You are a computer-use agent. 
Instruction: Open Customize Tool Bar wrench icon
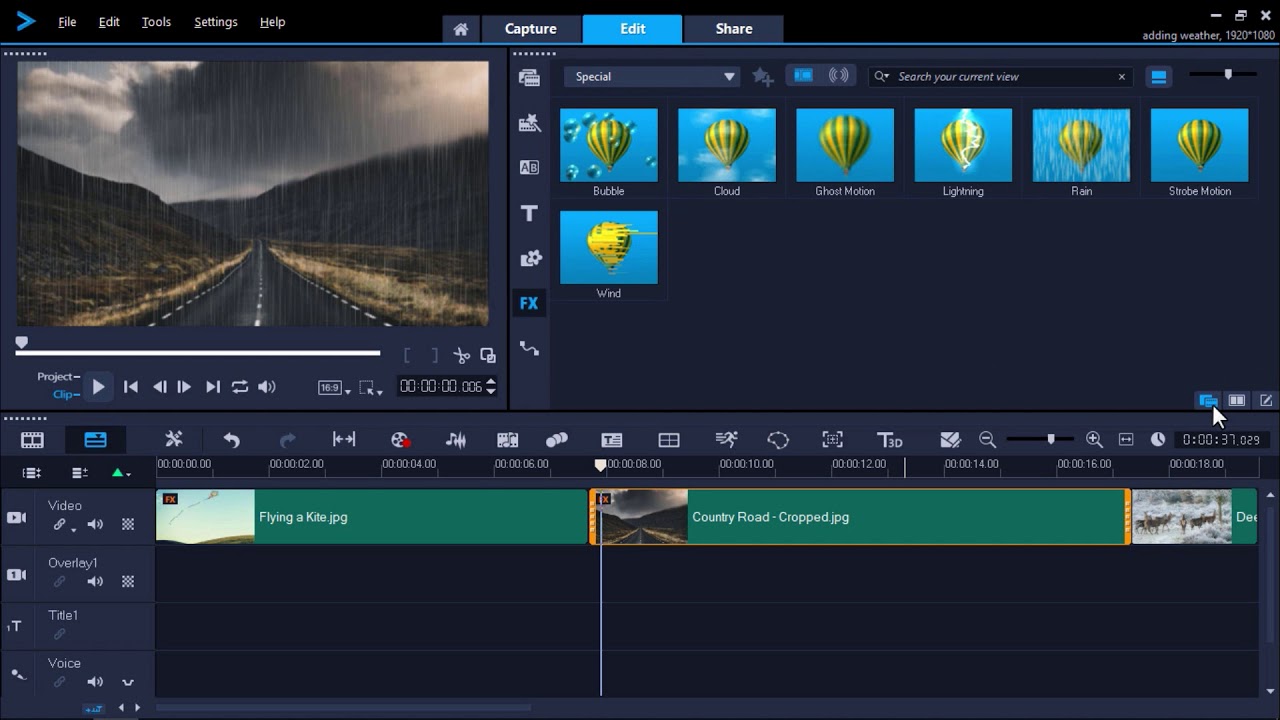(x=174, y=440)
